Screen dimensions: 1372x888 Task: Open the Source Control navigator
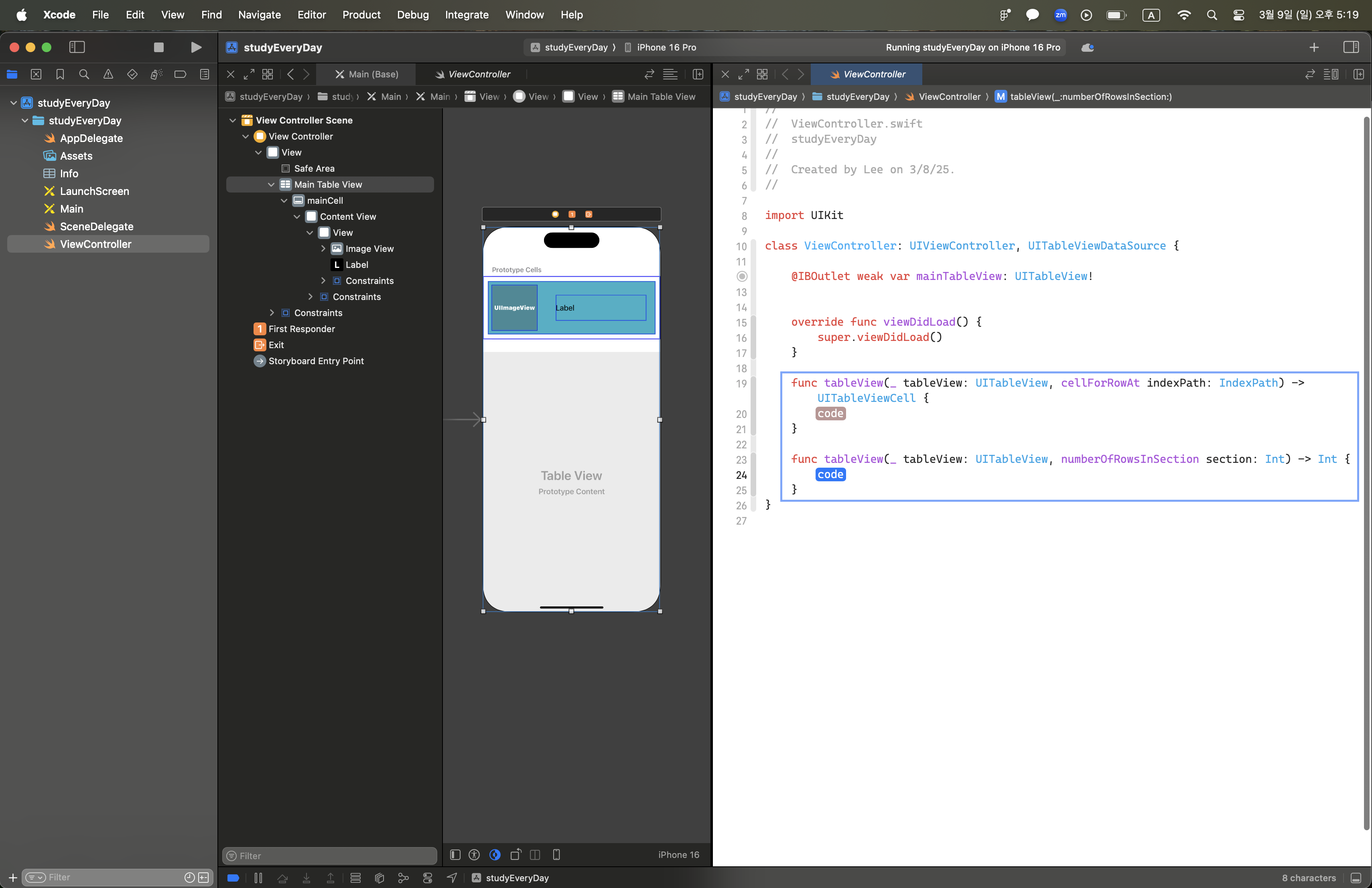click(x=36, y=74)
